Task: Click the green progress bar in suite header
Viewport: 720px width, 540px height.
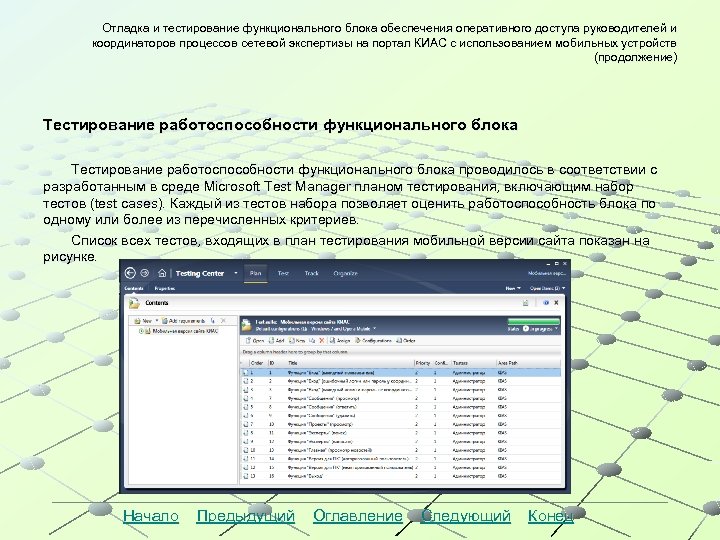Action: 533,321
